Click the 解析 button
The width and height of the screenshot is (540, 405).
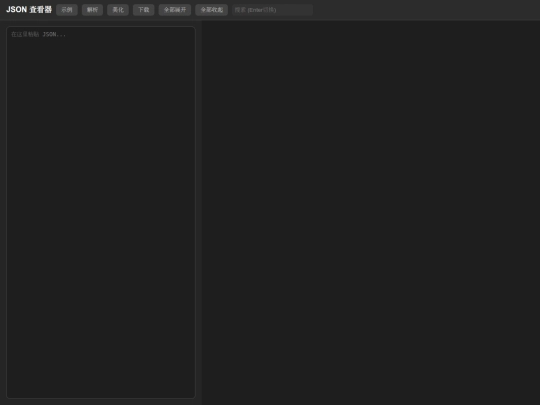click(92, 10)
